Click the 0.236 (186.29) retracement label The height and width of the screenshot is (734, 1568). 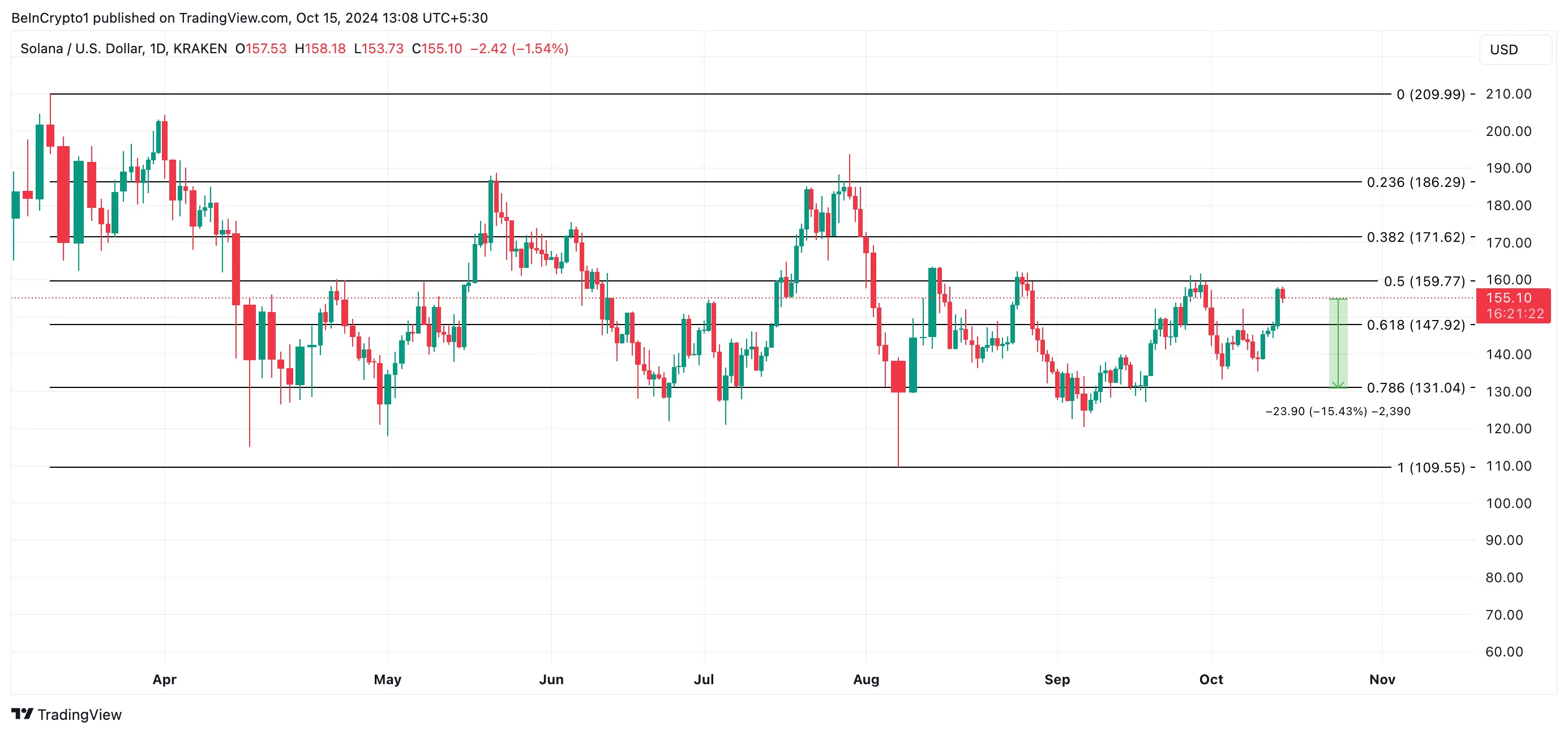click(x=1415, y=182)
